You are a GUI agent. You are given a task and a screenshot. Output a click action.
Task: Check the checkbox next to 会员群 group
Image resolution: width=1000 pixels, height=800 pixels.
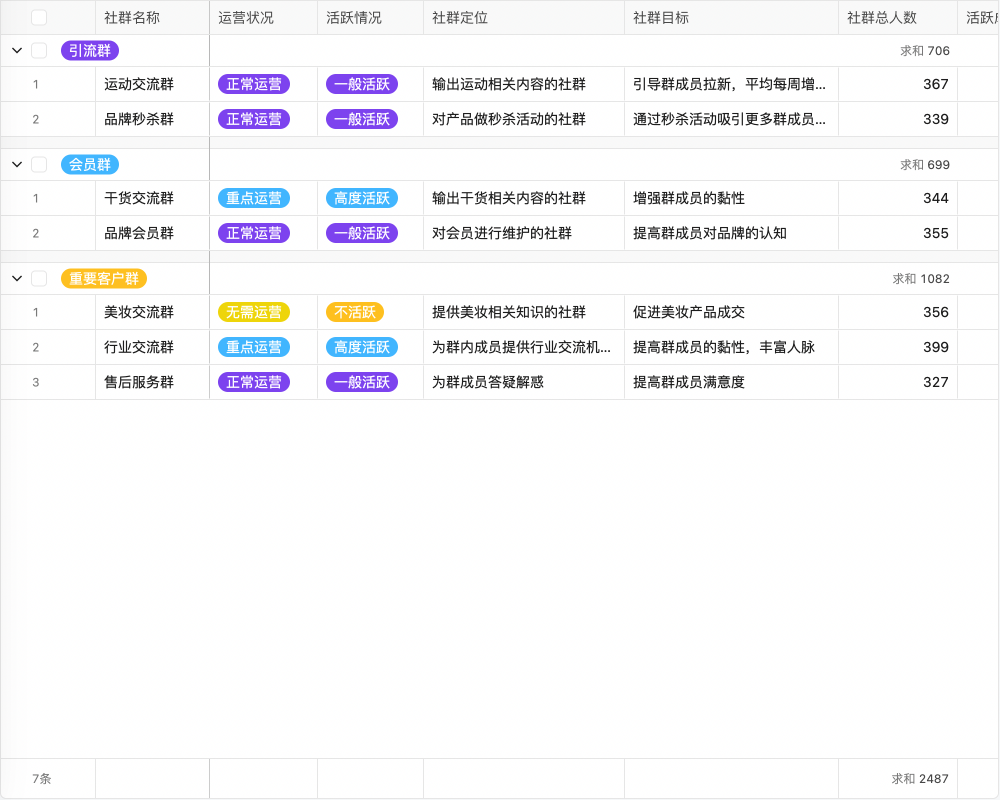[x=38, y=164]
